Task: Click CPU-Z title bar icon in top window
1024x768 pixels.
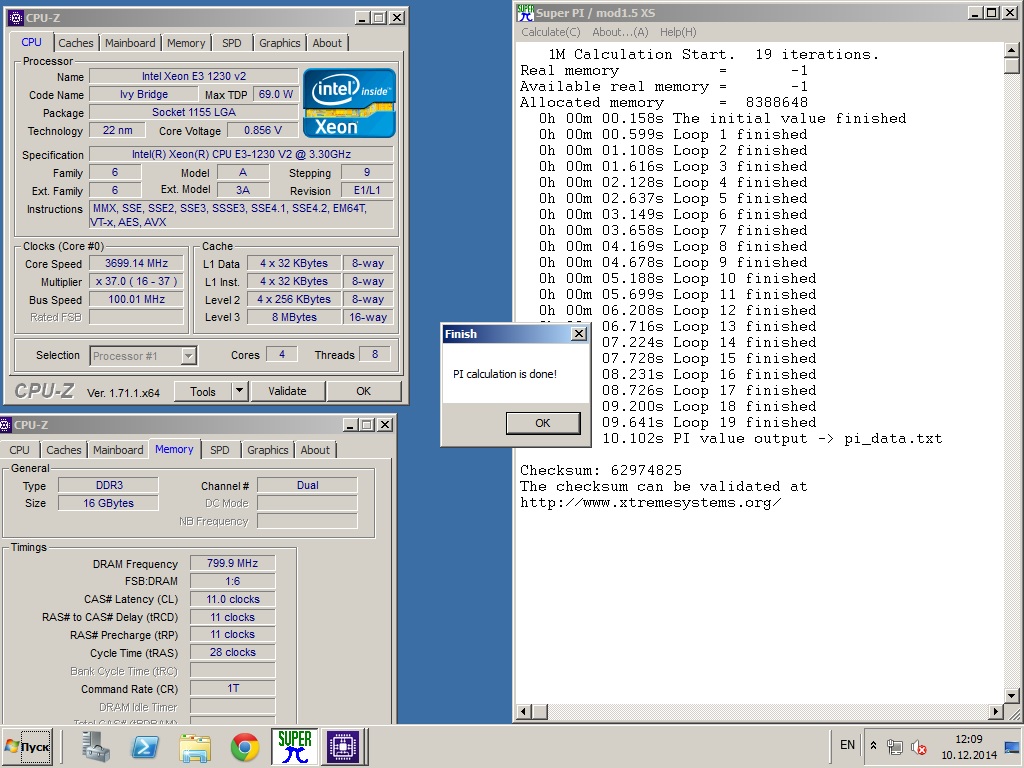Action: tap(16, 18)
